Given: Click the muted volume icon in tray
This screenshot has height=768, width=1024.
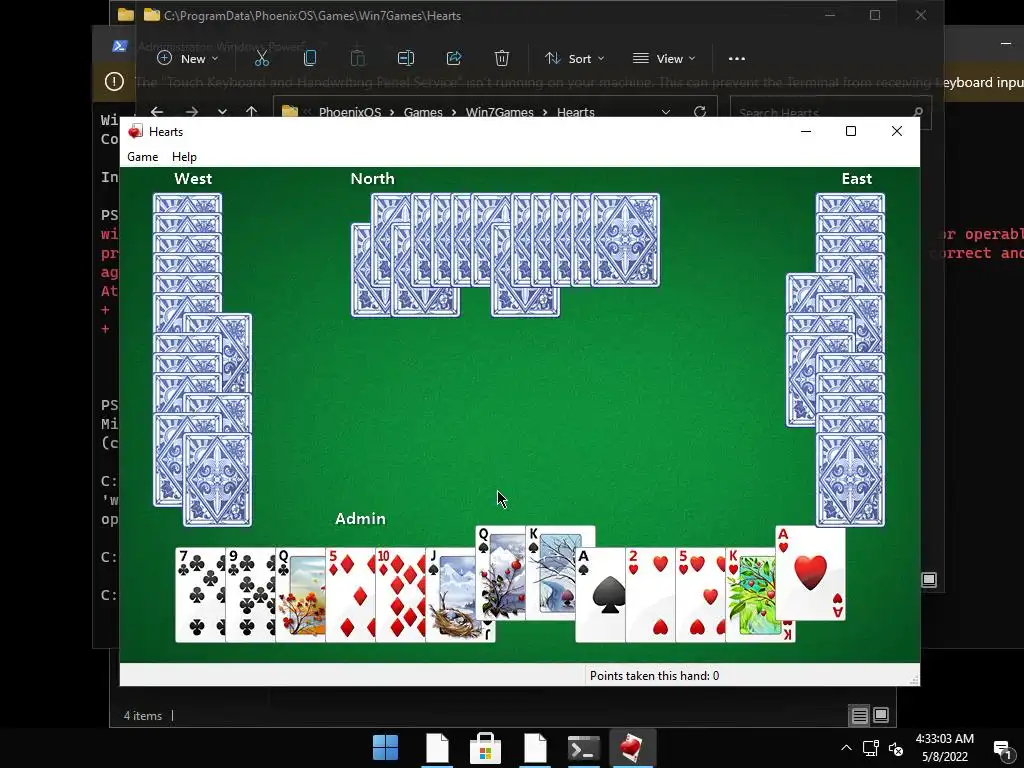Looking at the screenshot, I should [896, 748].
